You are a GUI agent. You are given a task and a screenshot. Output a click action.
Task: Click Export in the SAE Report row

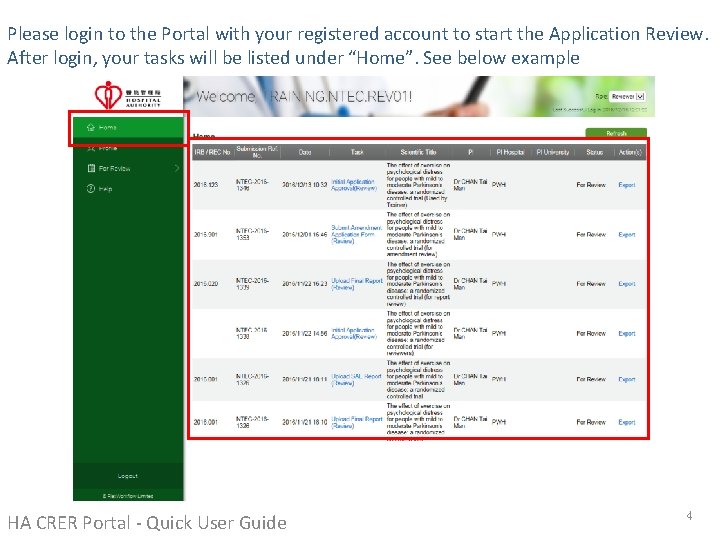(627, 379)
